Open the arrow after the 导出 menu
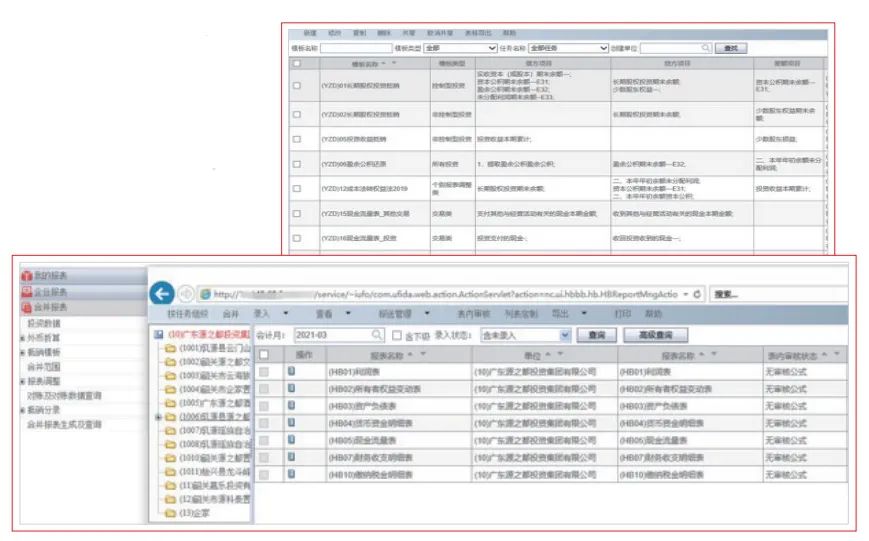 (x=584, y=313)
